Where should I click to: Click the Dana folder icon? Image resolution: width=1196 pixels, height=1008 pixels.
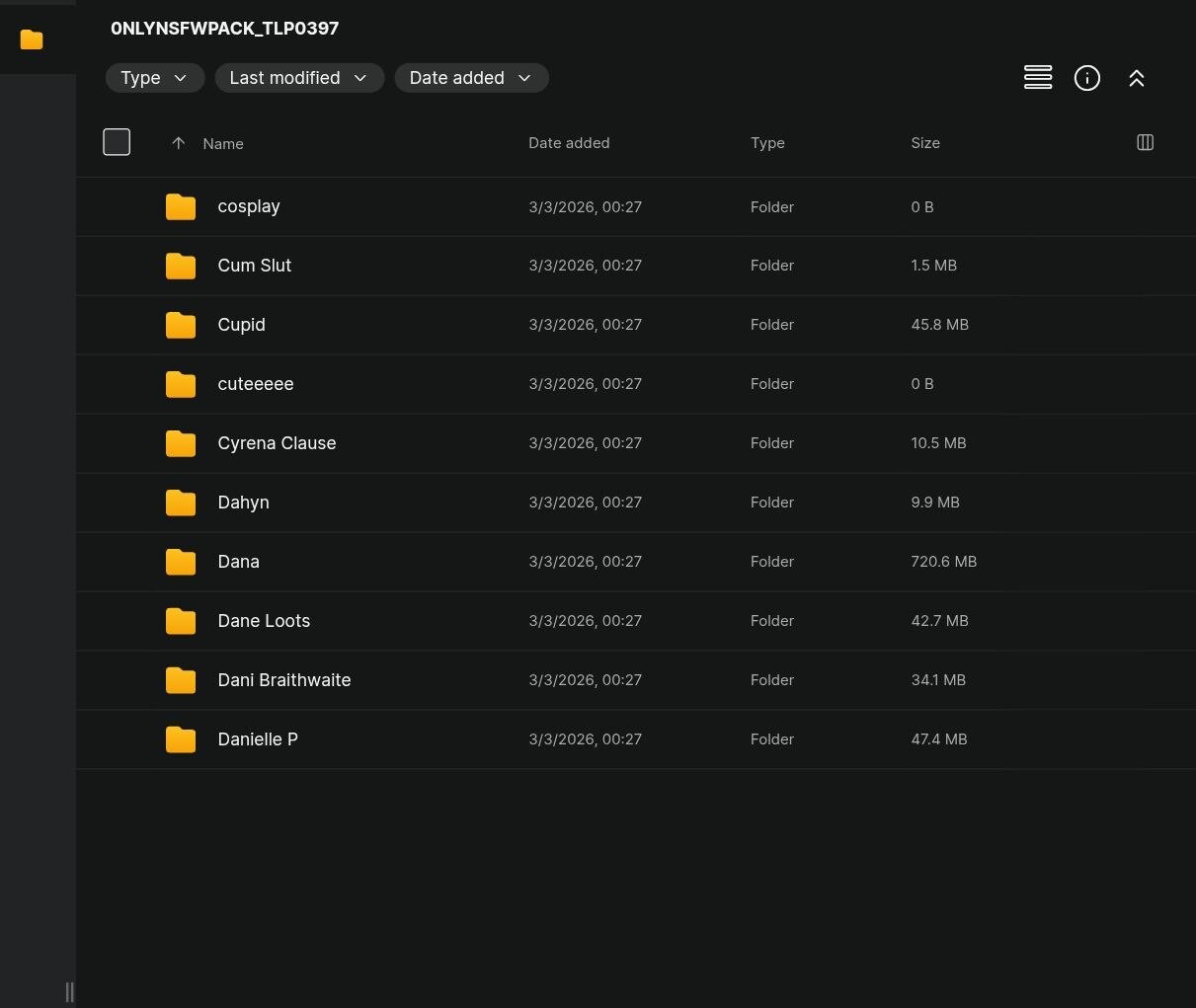point(181,562)
